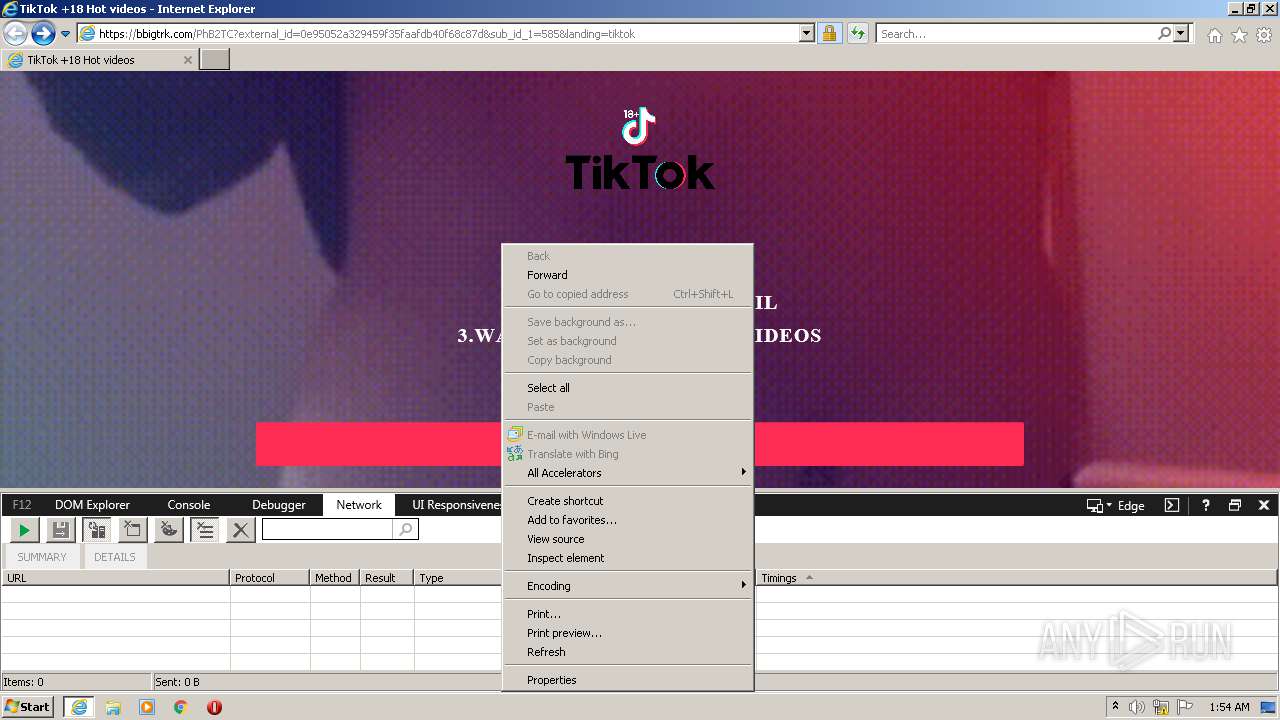Click the search magnifier in browser toolbar
The height and width of the screenshot is (720, 1280).
[x=1165, y=33]
